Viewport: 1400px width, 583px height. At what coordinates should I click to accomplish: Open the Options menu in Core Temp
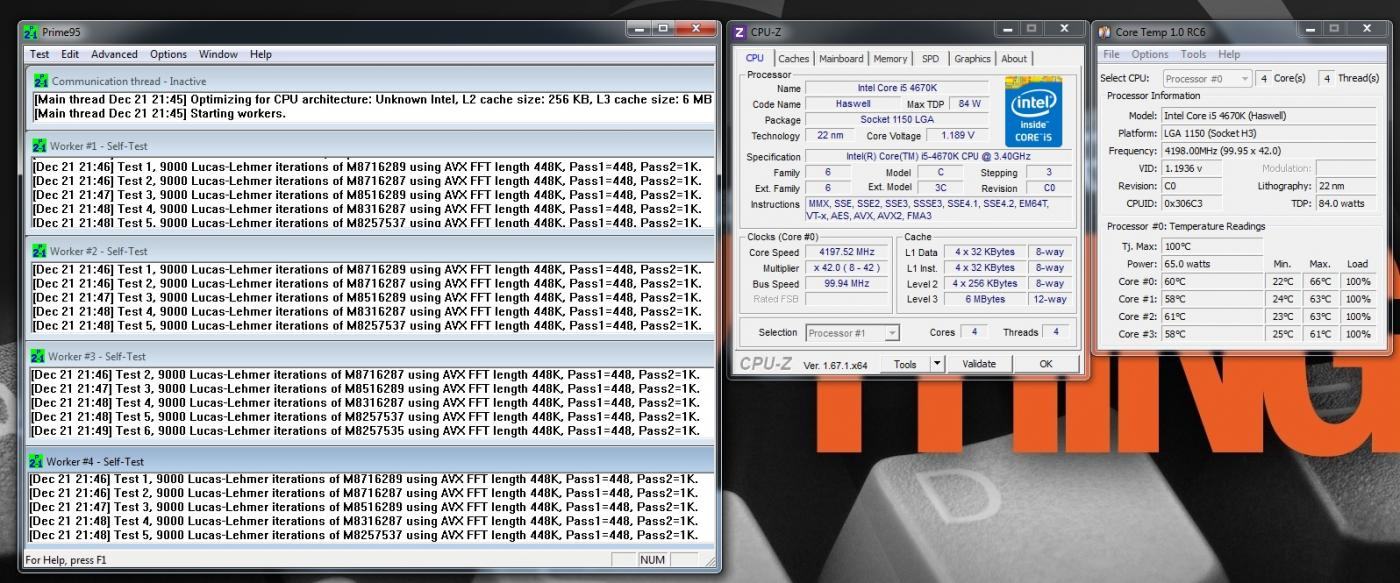(1150, 54)
